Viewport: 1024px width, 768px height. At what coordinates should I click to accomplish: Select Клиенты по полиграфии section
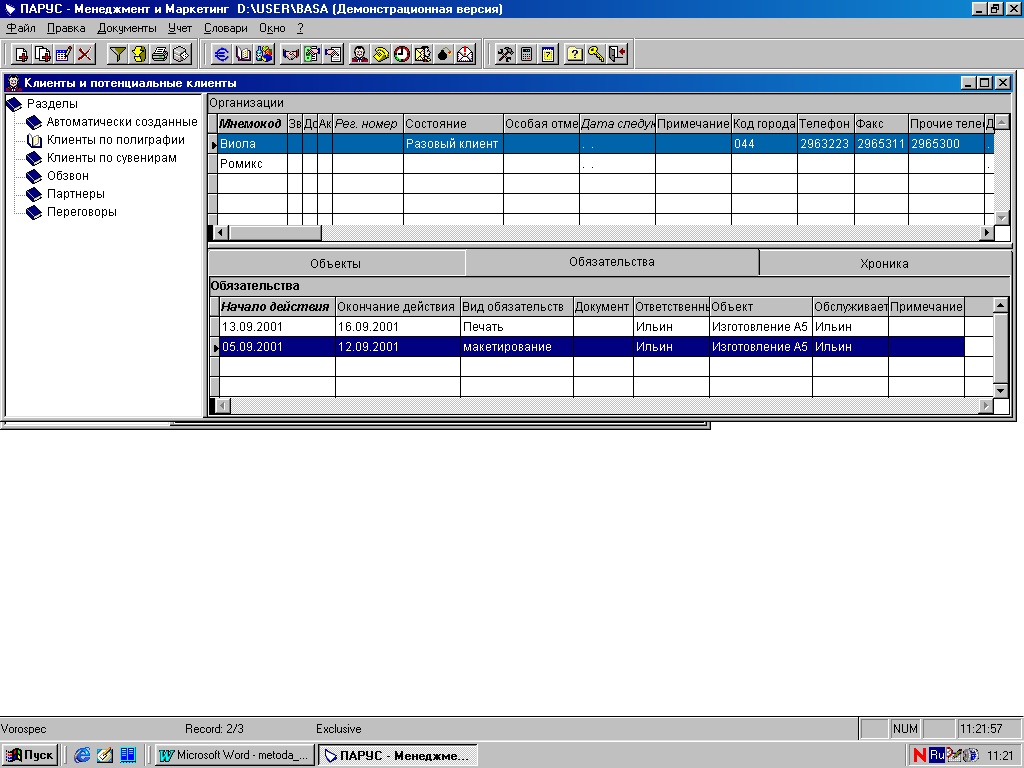[116, 140]
